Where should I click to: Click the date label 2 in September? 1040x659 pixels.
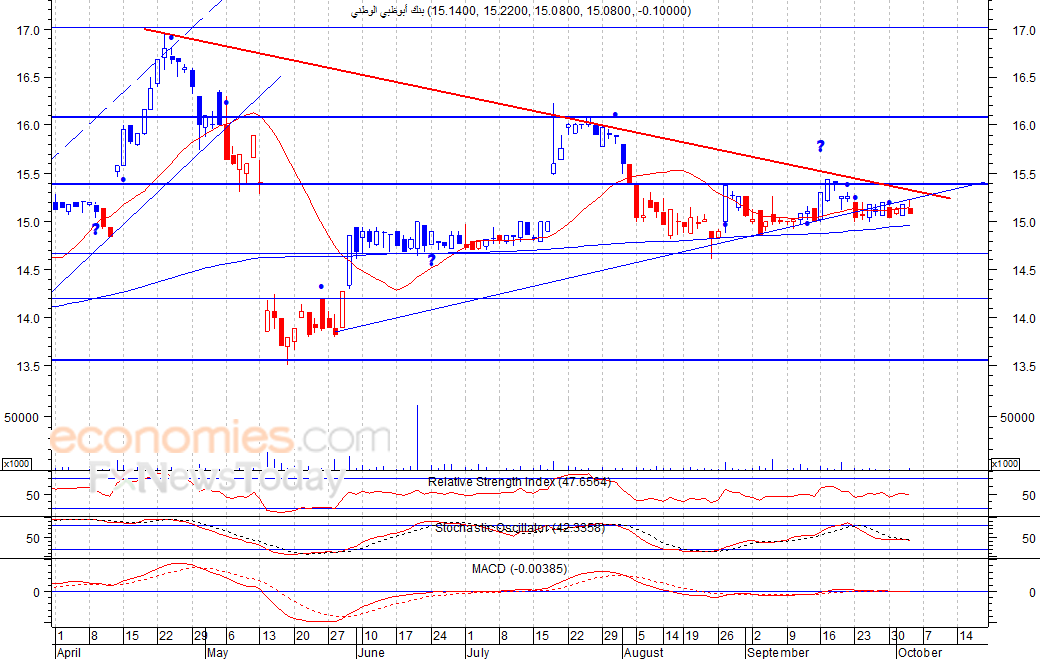coord(757,636)
